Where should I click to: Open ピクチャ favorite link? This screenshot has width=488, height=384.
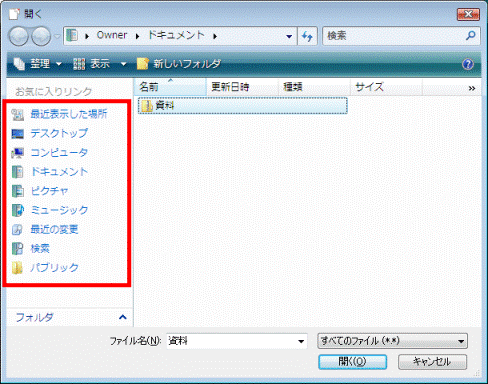pyautogui.click(x=49, y=191)
